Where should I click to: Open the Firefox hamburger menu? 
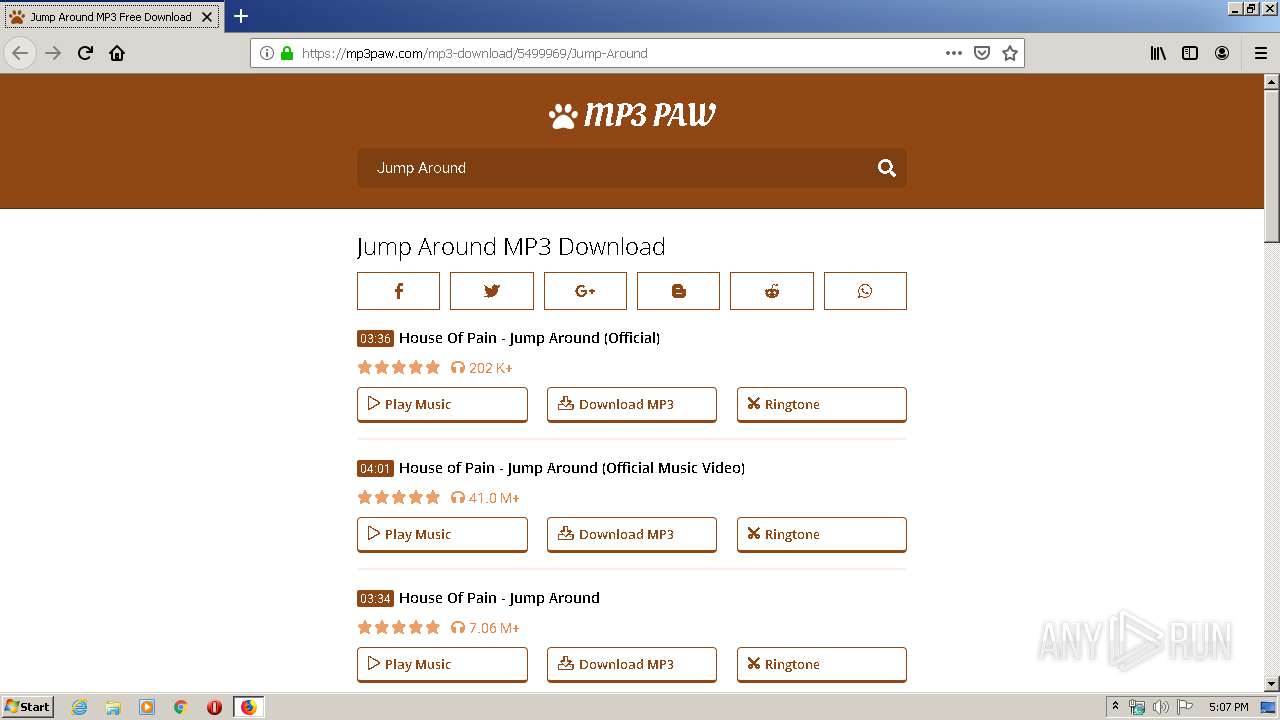(x=1260, y=53)
